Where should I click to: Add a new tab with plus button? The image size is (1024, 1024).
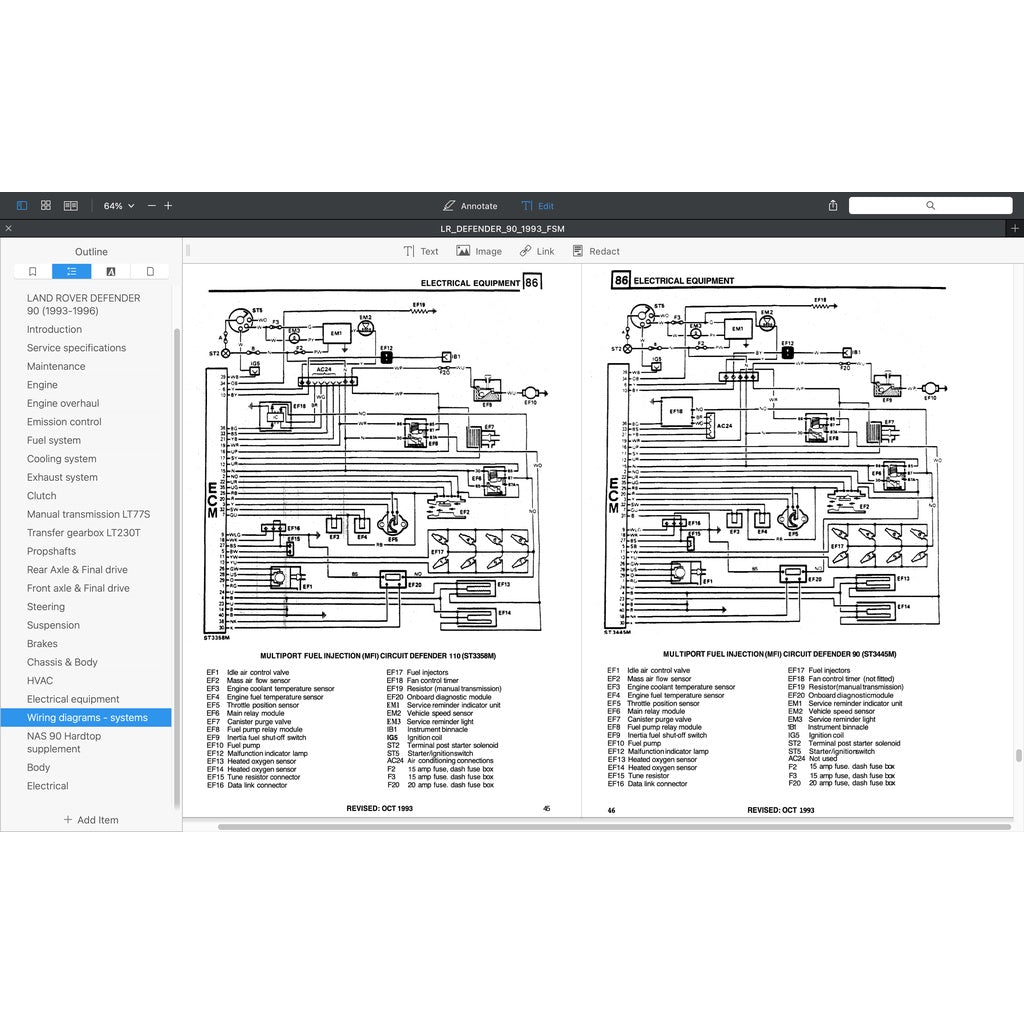[x=1015, y=229]
